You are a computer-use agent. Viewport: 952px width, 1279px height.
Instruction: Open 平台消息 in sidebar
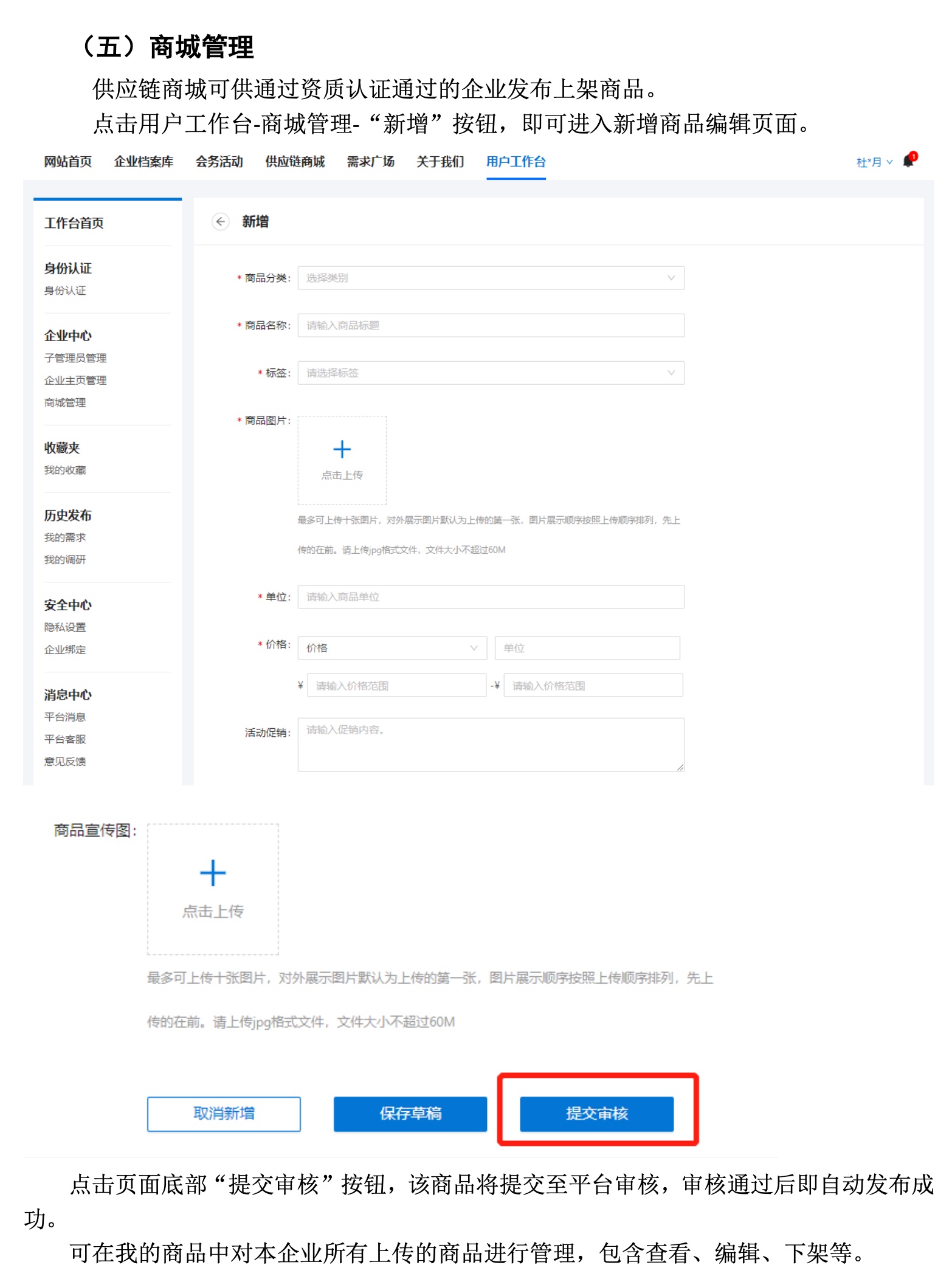click(65, 717)
